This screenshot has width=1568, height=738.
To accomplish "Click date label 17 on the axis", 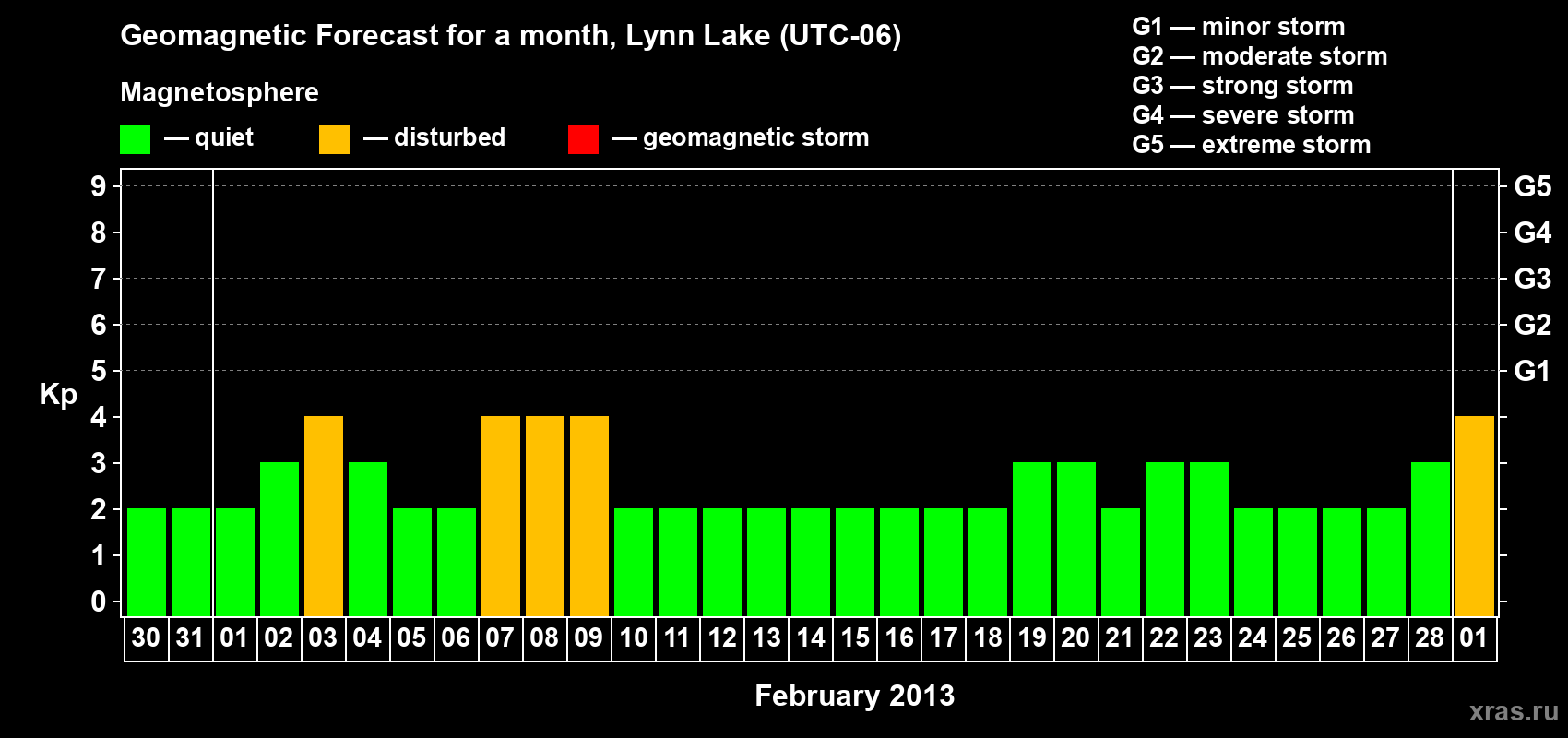I will pos(943,638).
